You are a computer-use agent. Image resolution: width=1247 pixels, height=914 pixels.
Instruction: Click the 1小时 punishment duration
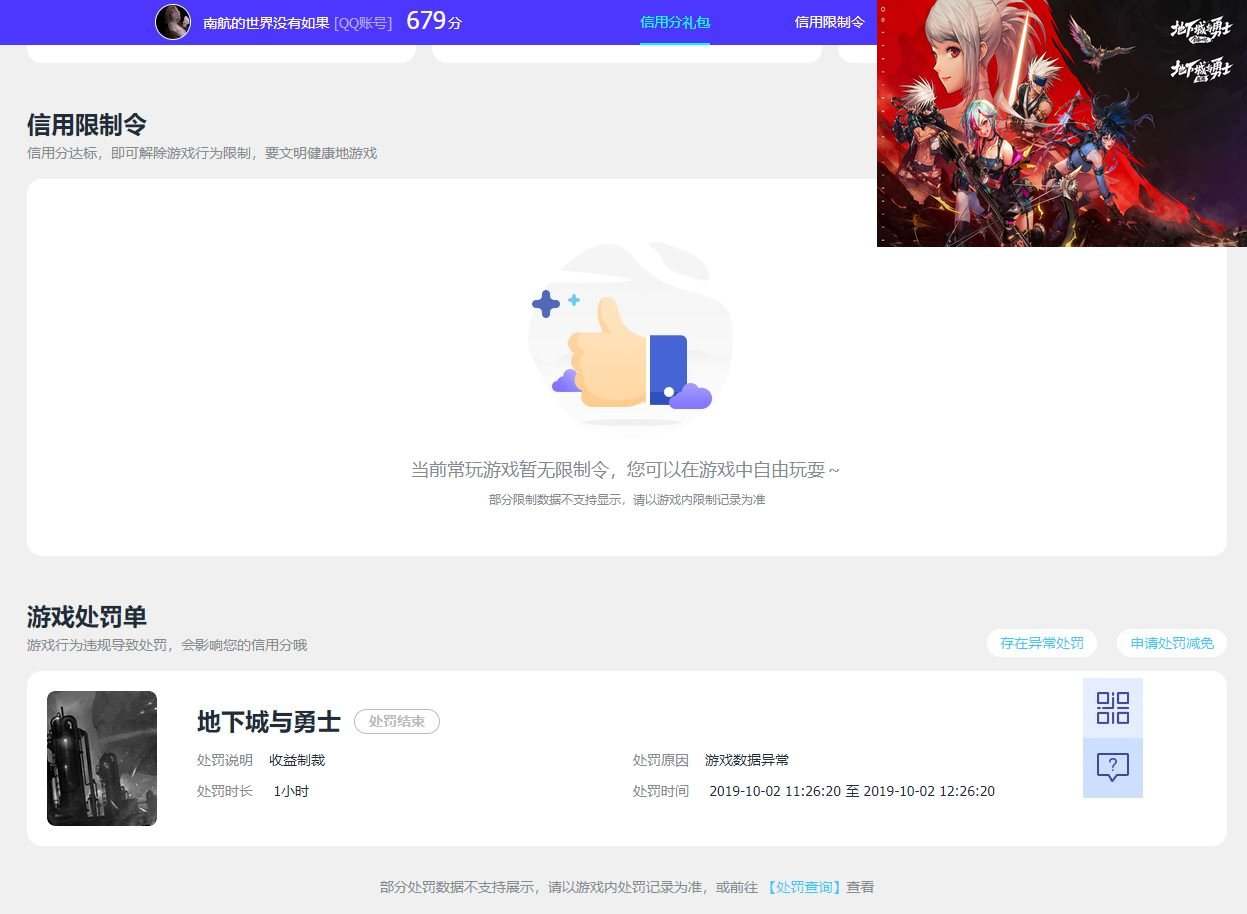[x=291, y=791]
